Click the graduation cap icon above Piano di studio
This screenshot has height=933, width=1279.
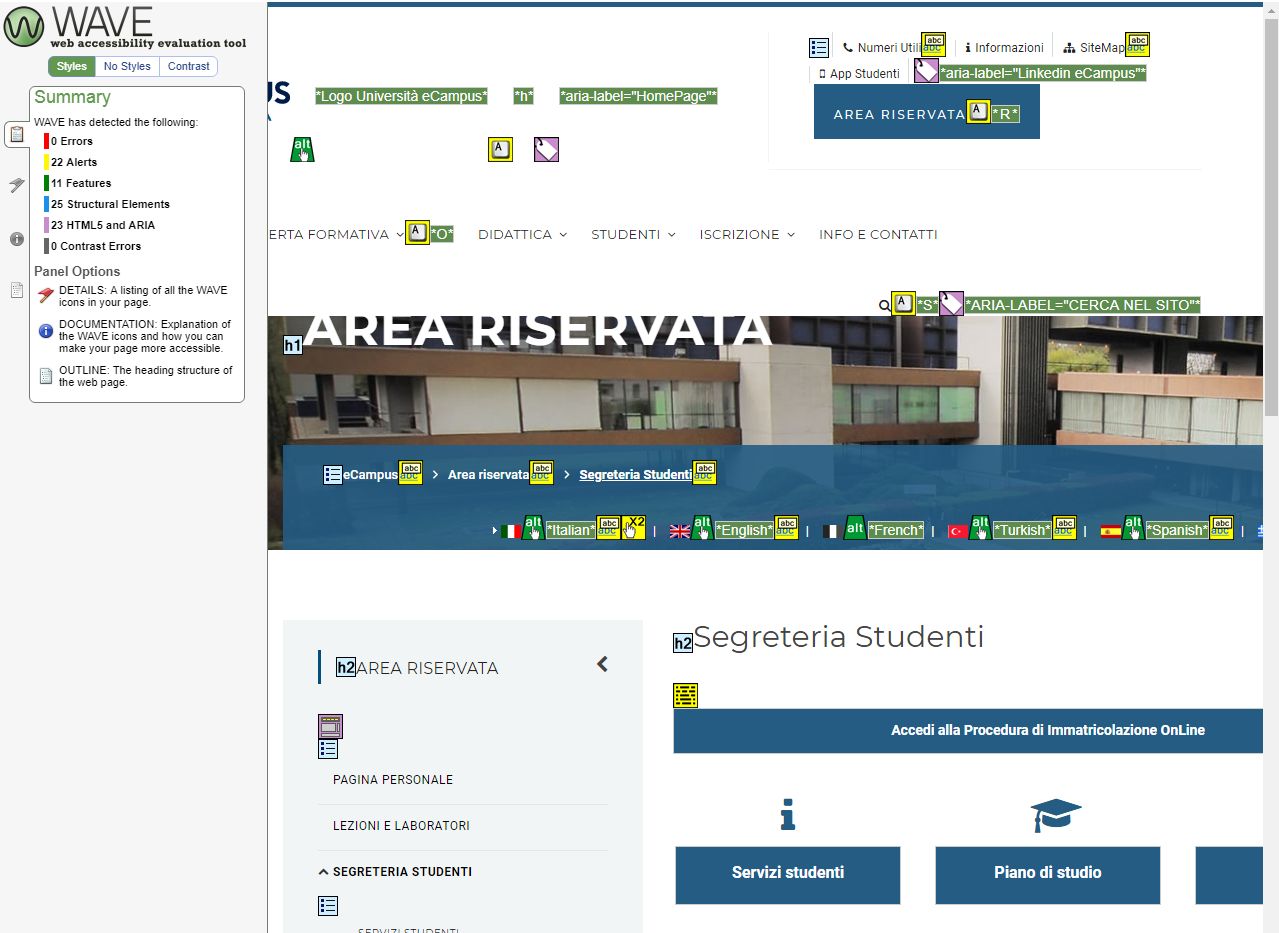(x=1056, y=815)
